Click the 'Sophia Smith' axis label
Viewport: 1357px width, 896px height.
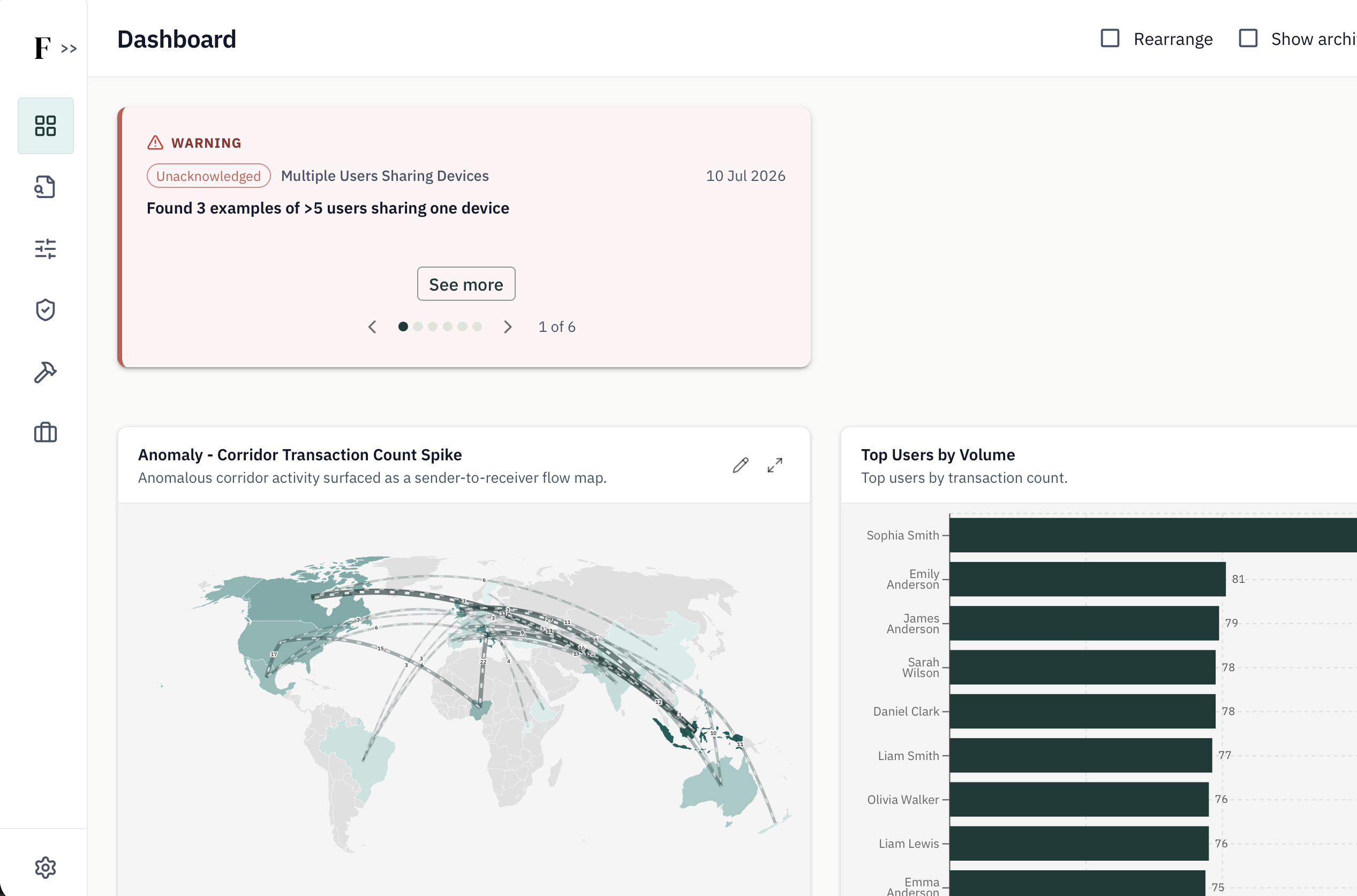tap(902, 535)
